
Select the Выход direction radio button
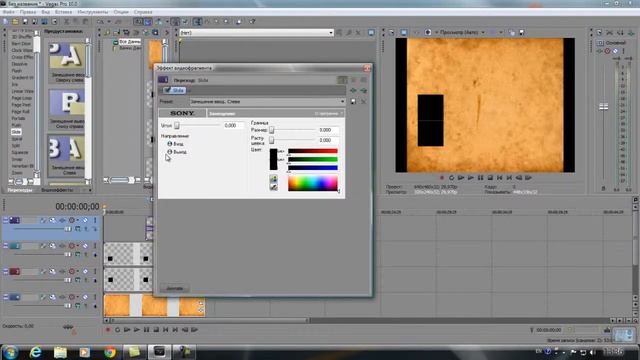tap(170, 151)
